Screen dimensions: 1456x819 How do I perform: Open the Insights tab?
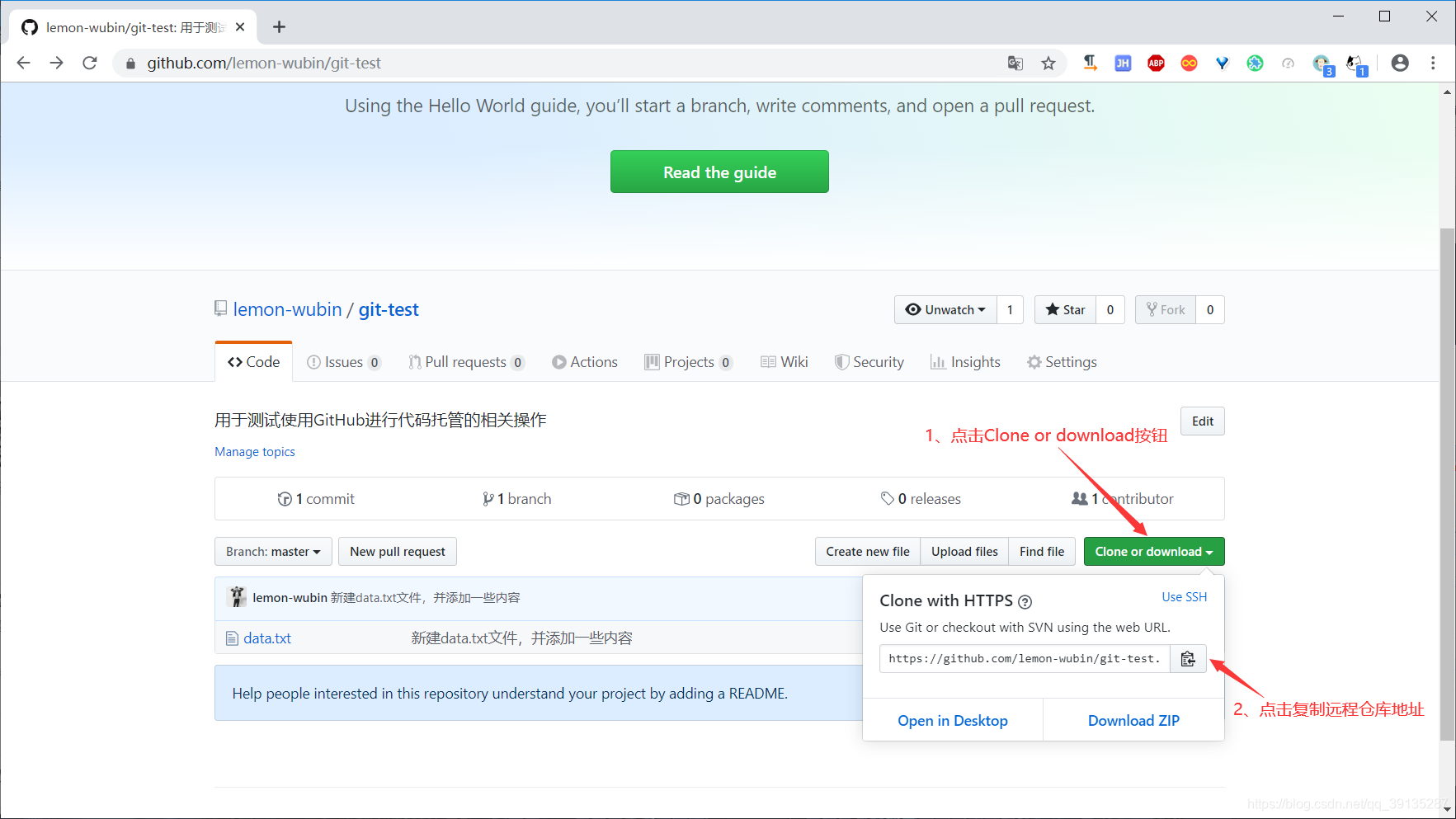click(x=965, y=362)
